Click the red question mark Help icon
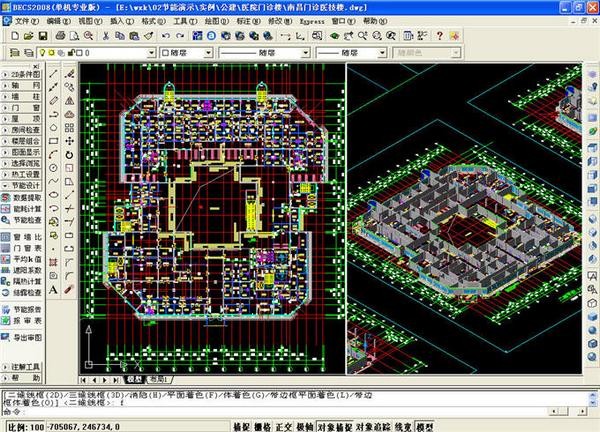 pyautogui.click(x=439, y=36)
